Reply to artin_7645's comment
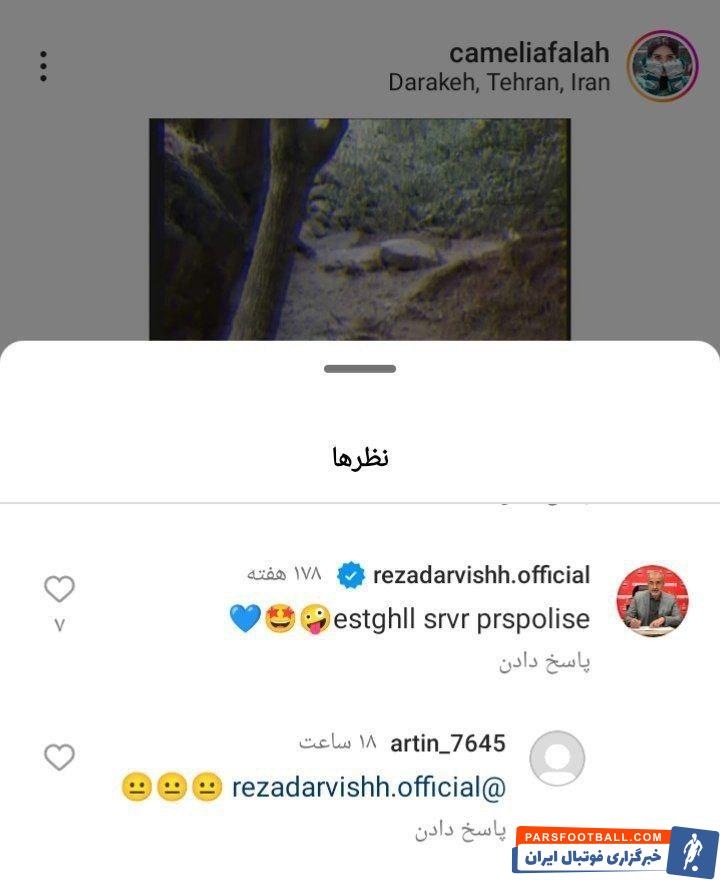720x880 pixels. [460, 831]
